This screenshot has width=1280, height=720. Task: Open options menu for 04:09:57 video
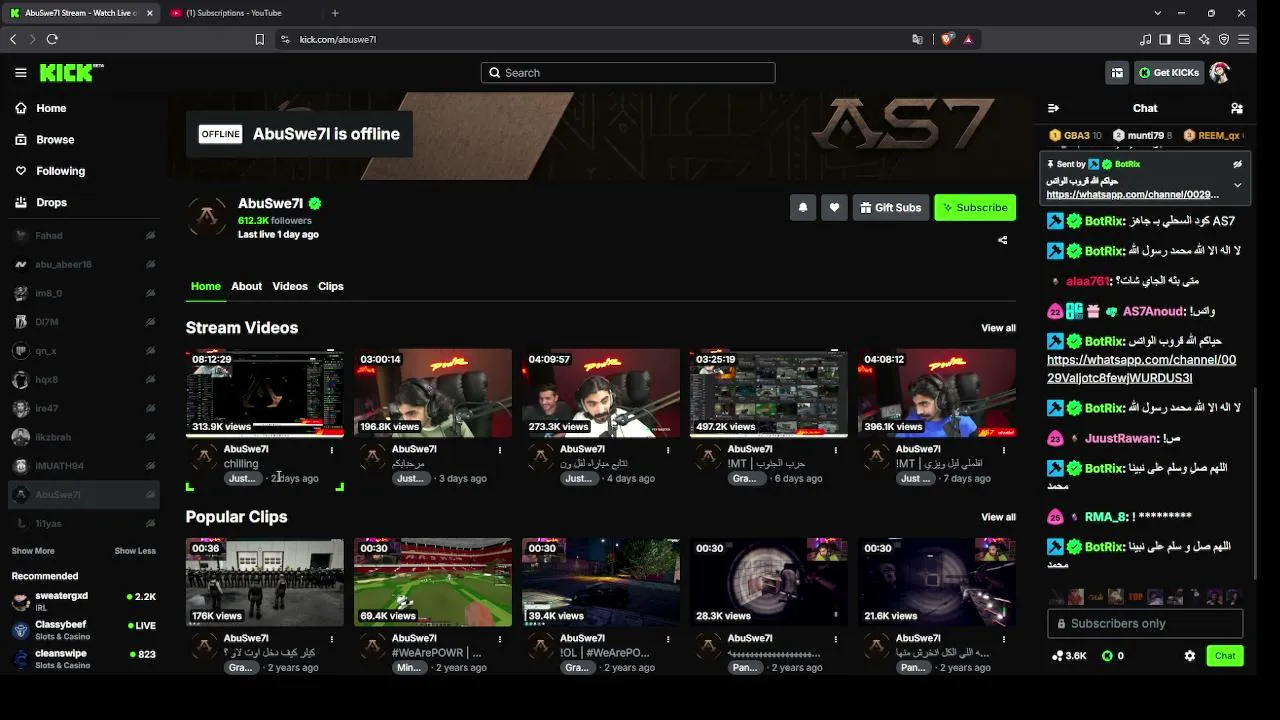[x=668, y=450]
